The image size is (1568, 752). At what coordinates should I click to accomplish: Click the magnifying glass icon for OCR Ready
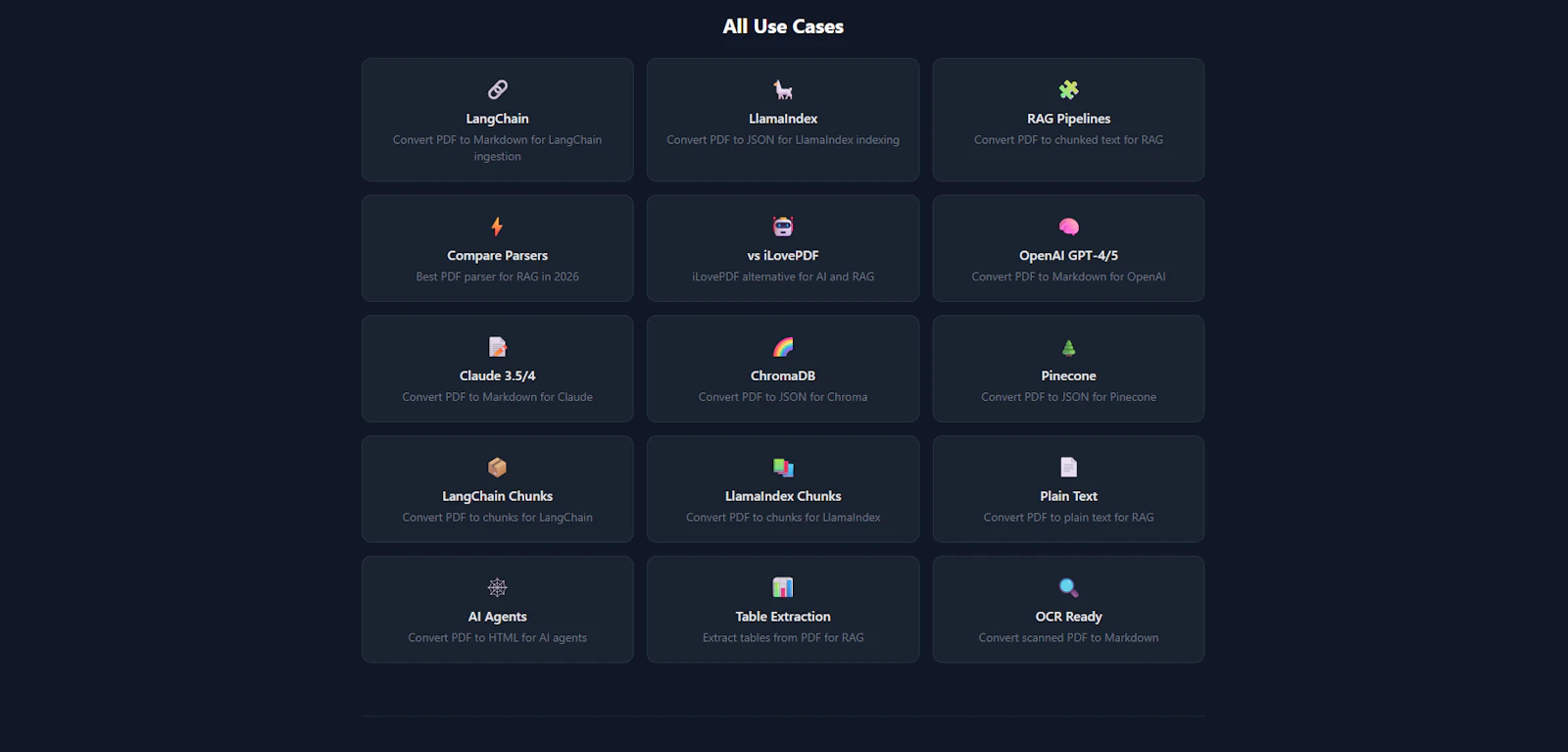(x=1069, y=588)
